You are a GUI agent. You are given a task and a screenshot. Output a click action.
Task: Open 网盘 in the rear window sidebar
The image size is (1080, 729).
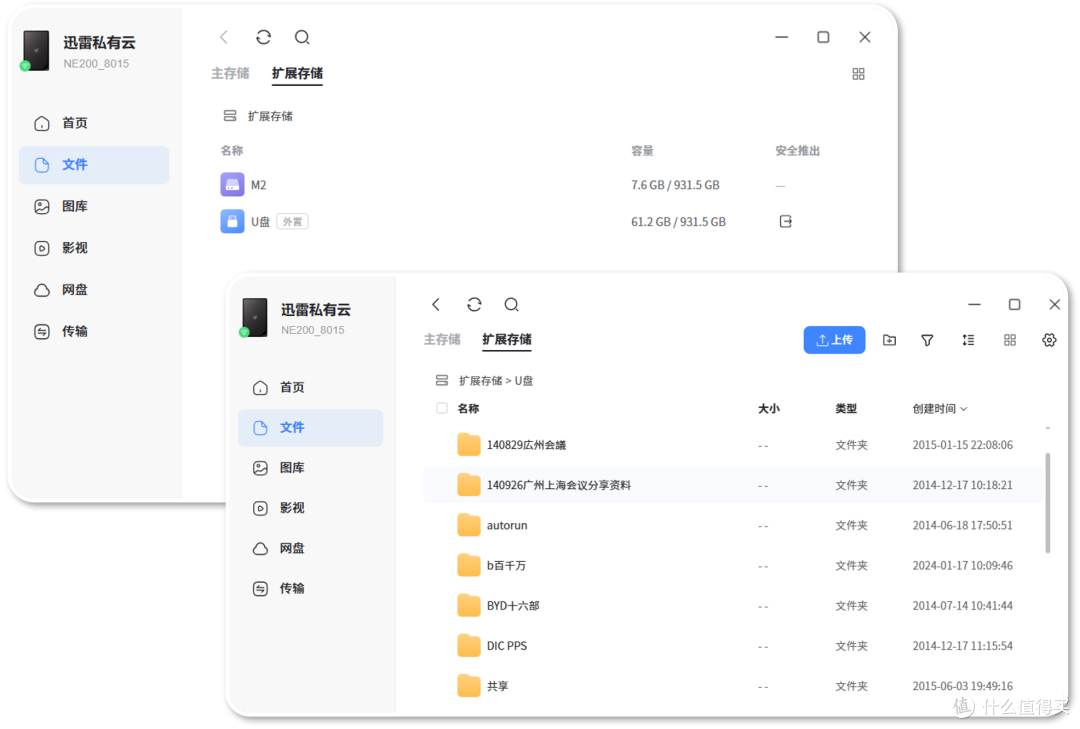click(94, 289)
